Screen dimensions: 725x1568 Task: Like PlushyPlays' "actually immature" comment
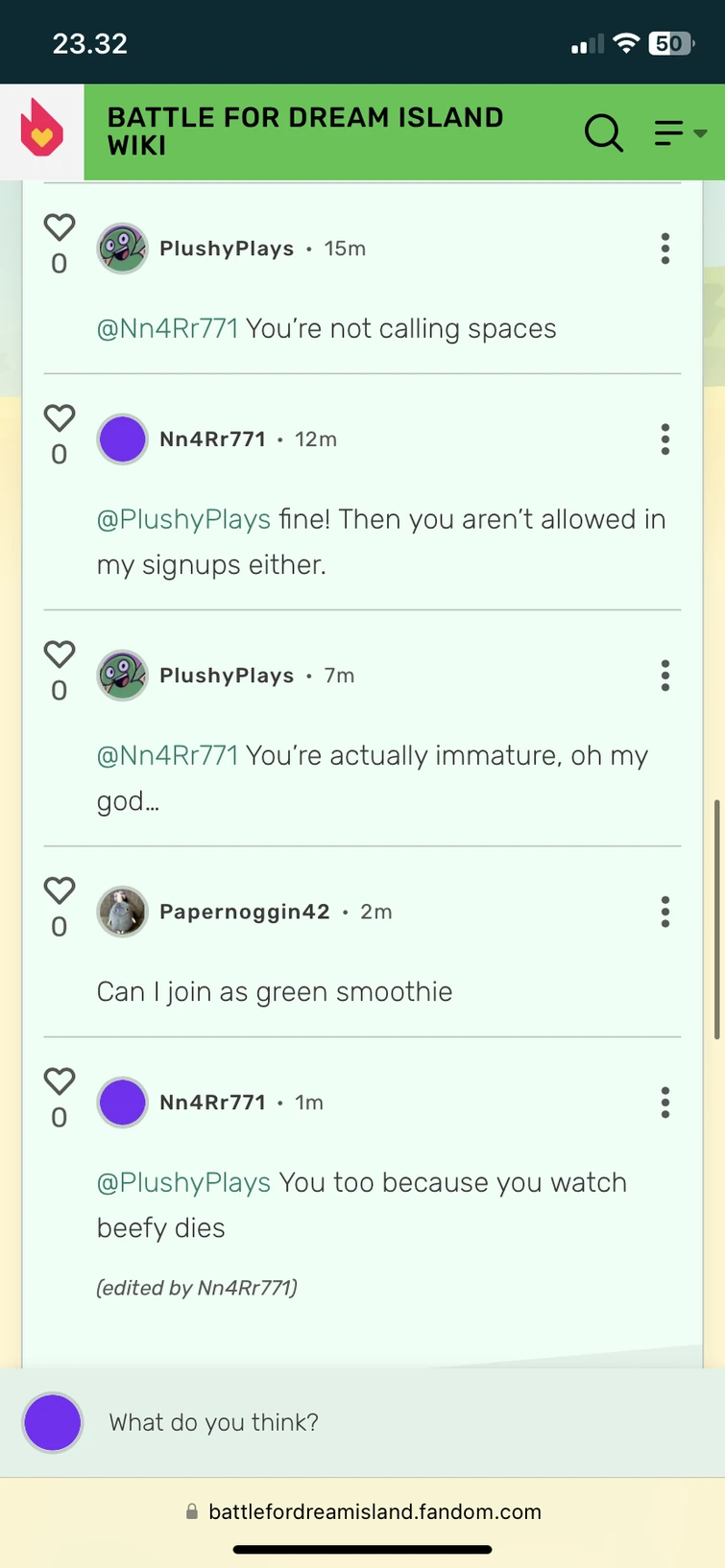60,654
